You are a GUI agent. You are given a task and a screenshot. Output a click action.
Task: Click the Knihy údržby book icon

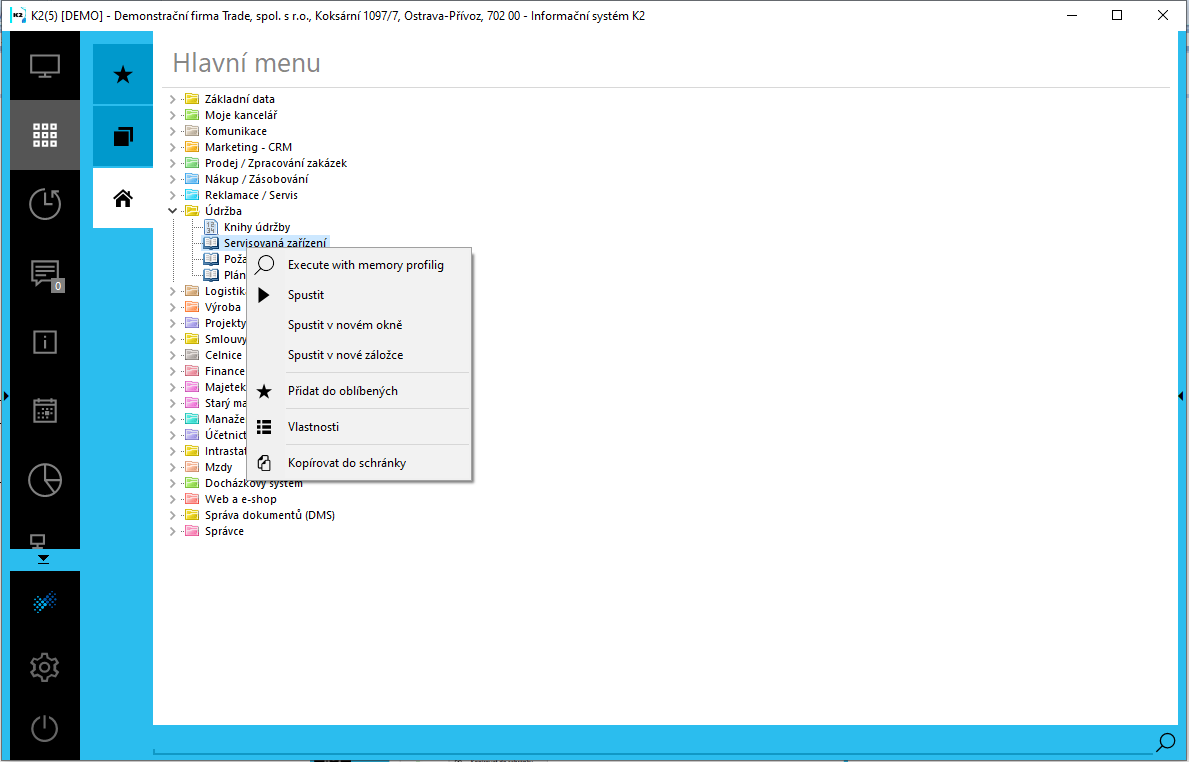[212, 227]
